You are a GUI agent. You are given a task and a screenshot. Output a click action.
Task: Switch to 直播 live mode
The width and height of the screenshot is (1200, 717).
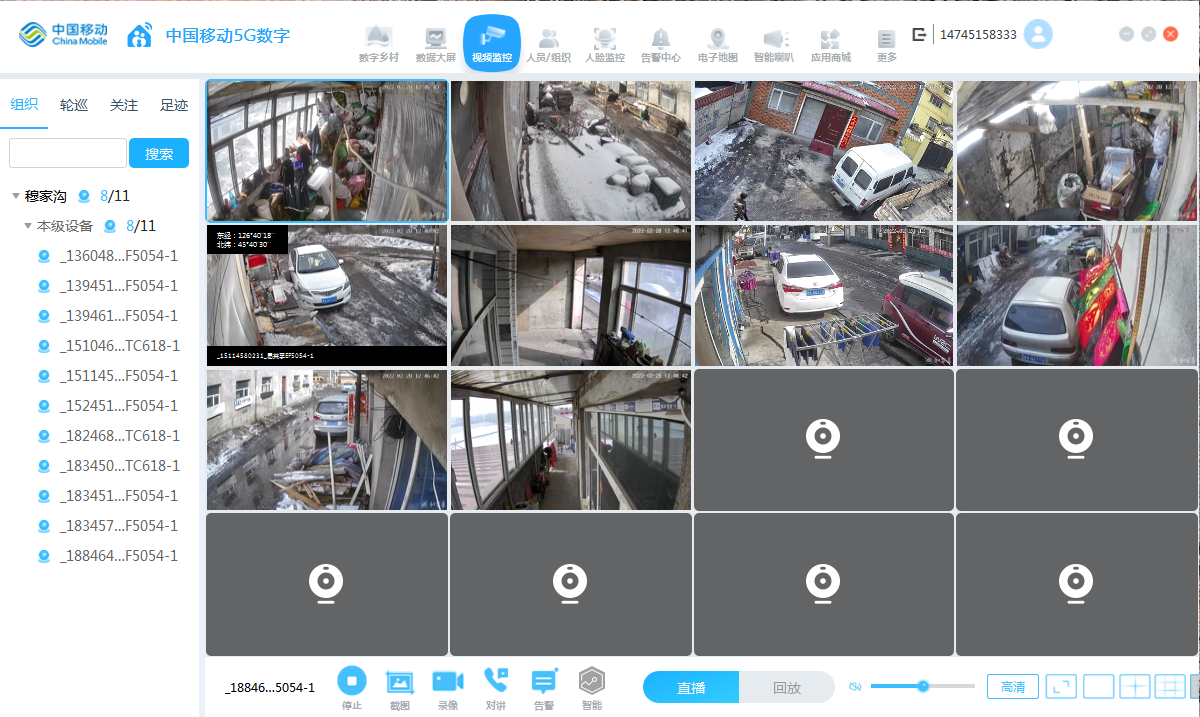point(691,688)
